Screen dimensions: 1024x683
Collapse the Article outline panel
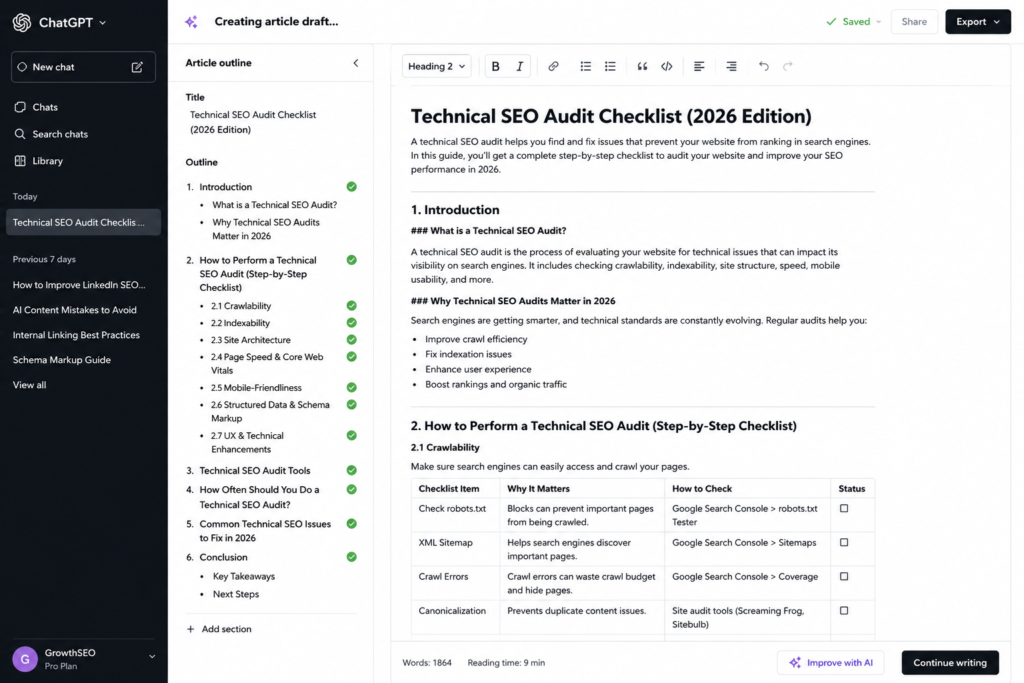pyautogui.click(x=356, y=63)
